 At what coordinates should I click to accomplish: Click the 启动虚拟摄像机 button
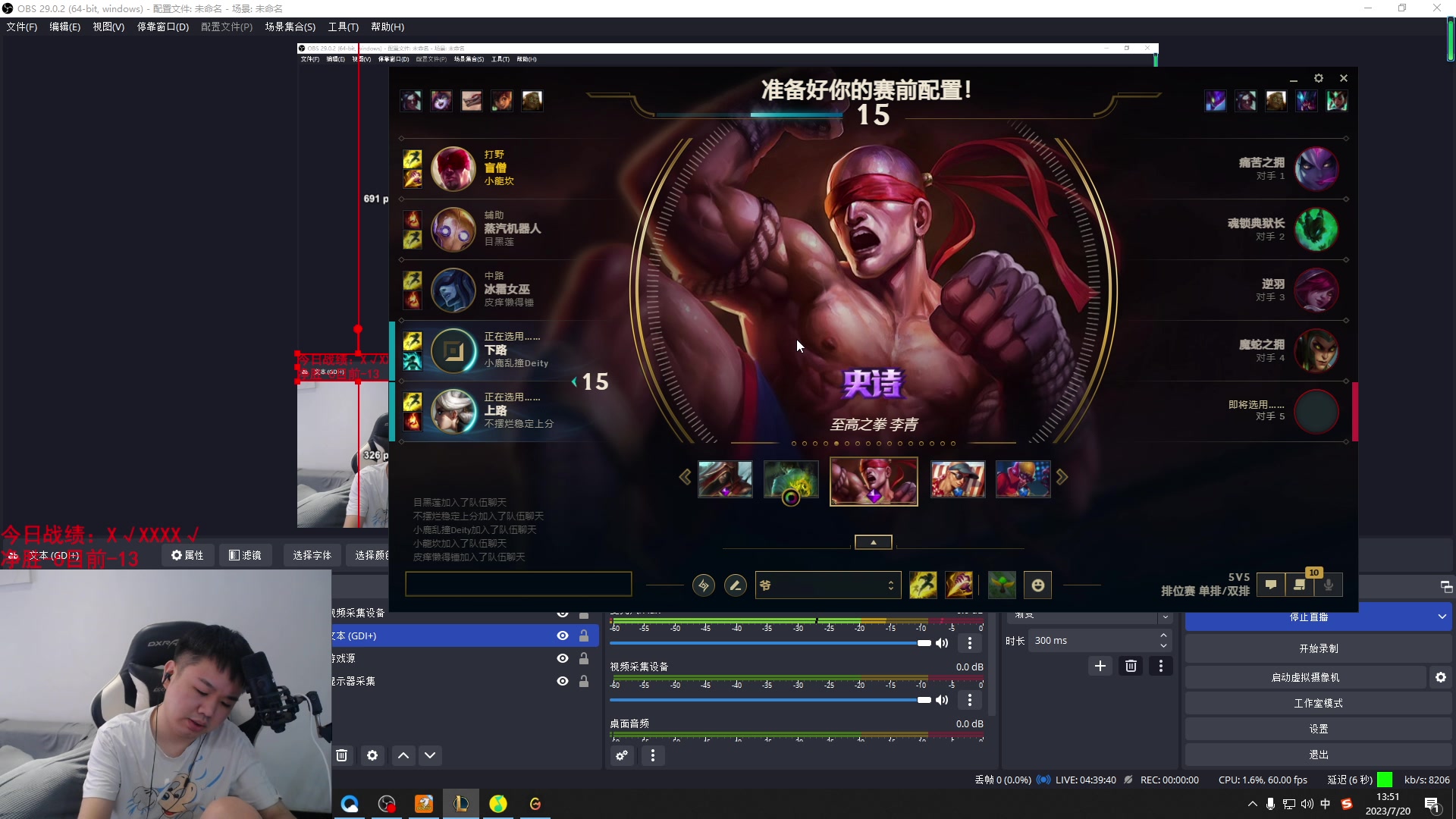[x=1306, y=677]
